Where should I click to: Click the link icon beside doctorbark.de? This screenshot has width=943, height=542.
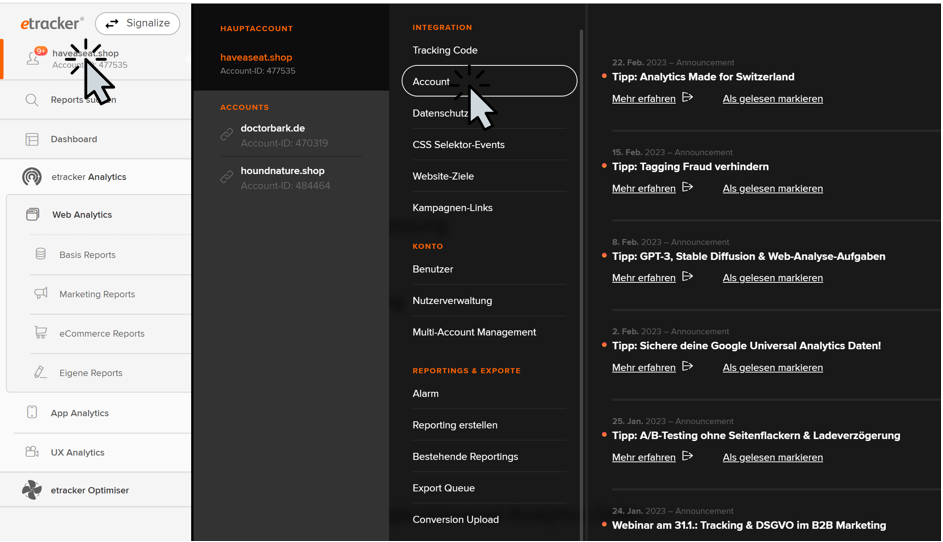pos(227,135)
